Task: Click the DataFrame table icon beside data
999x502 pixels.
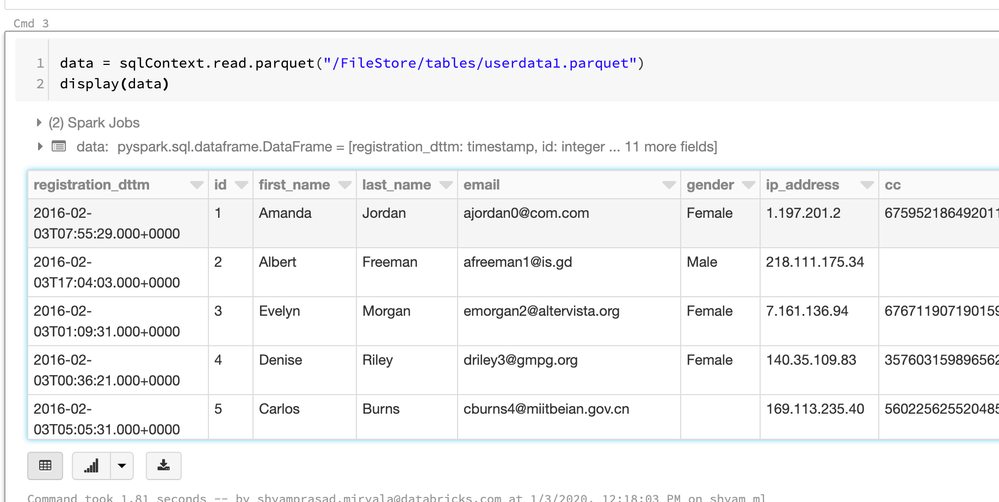Action: 59,147
